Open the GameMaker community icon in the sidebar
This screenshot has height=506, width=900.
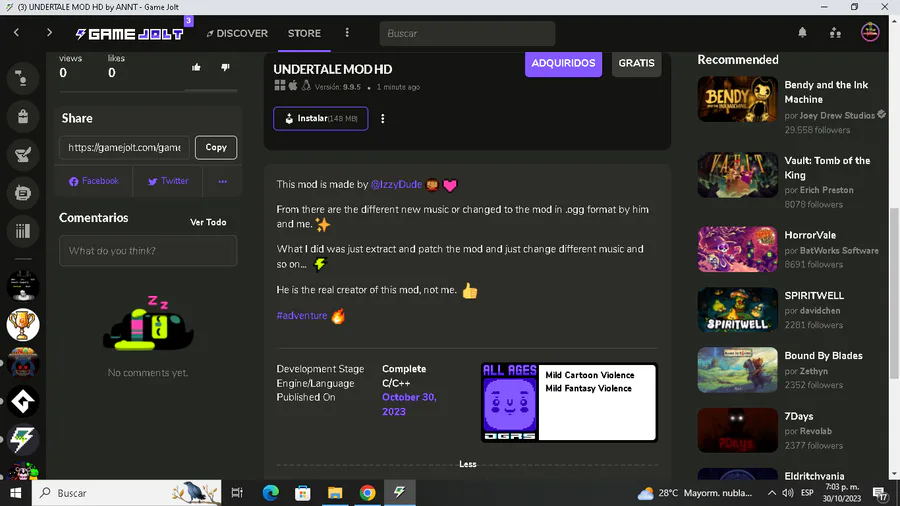coord(23,401)
